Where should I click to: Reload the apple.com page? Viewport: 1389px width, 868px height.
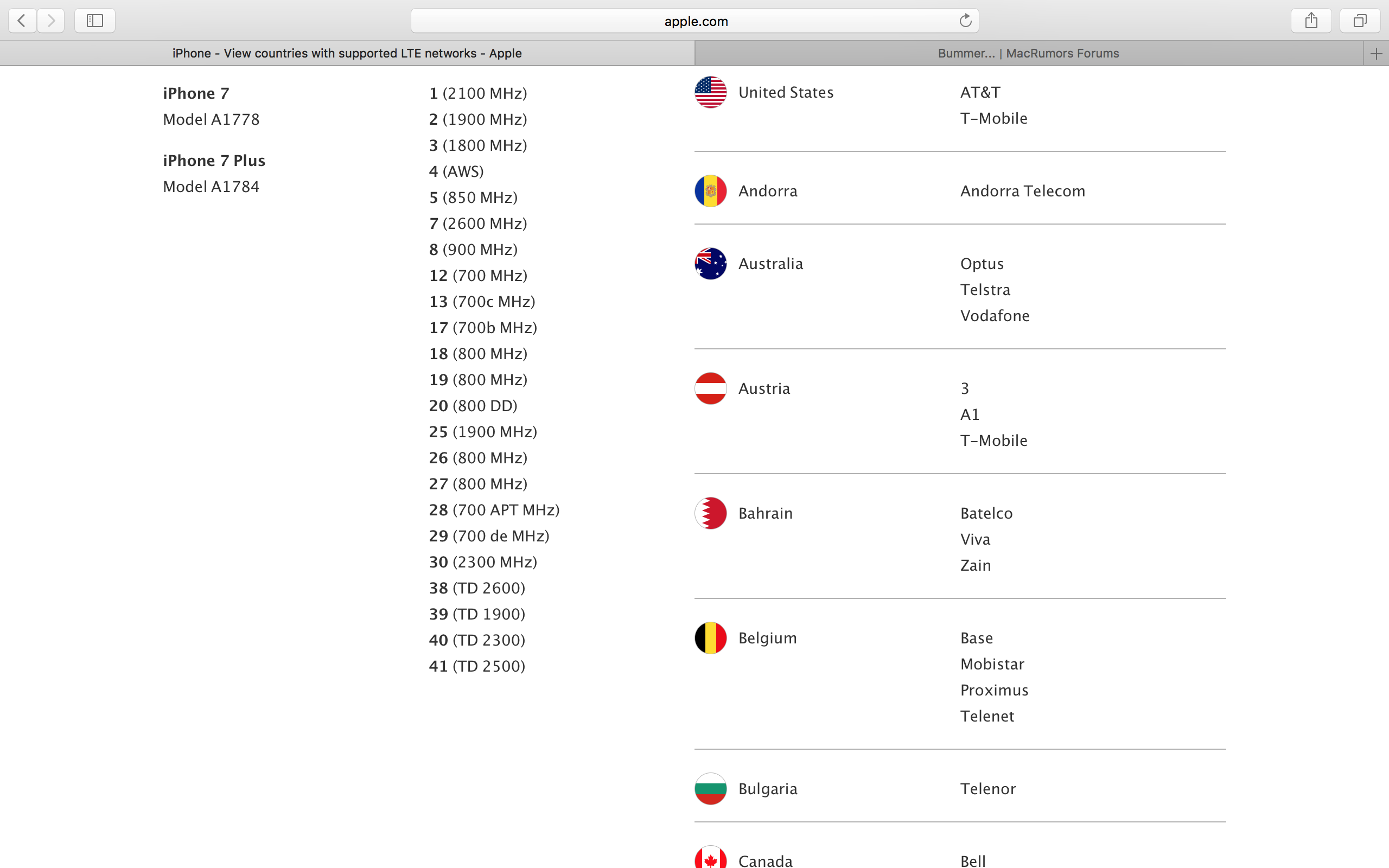(x=965, y=21)
